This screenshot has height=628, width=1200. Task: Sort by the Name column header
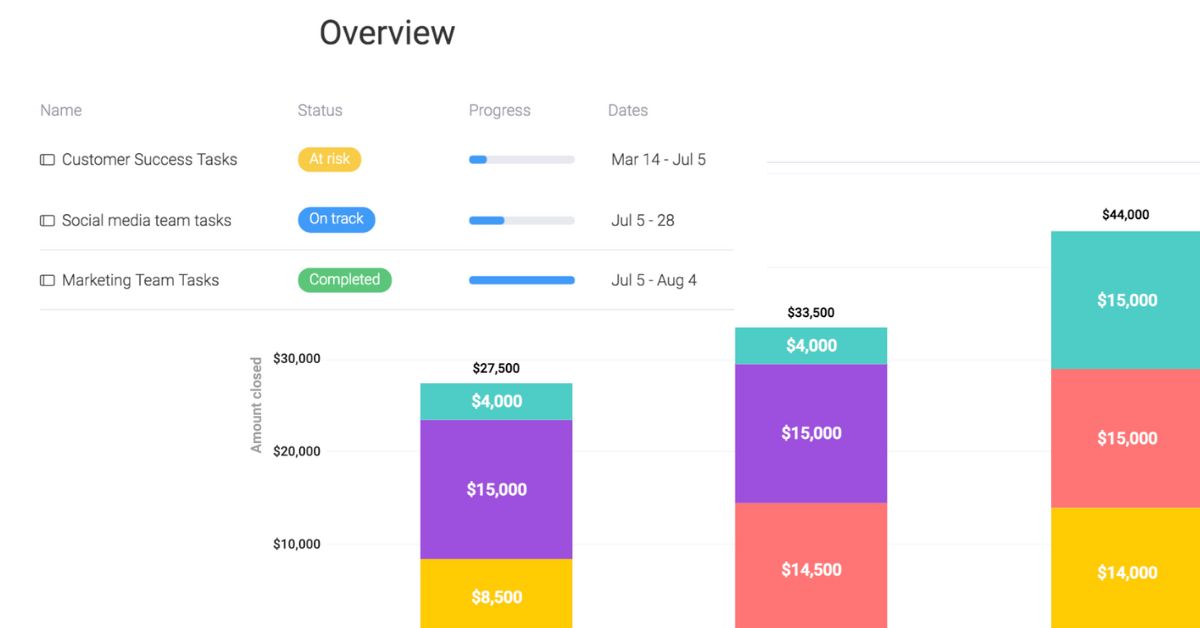click(x=61, y=111)
